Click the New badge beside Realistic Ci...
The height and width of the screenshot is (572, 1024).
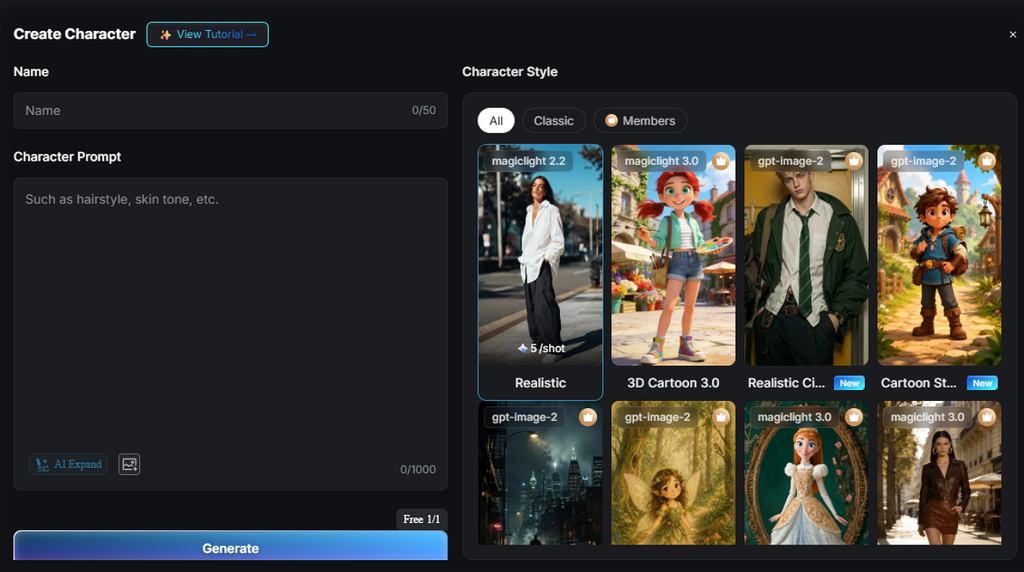[850, 383]
